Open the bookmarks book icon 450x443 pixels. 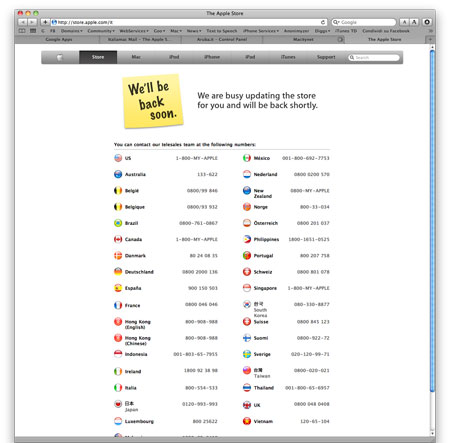click(22, 31)
